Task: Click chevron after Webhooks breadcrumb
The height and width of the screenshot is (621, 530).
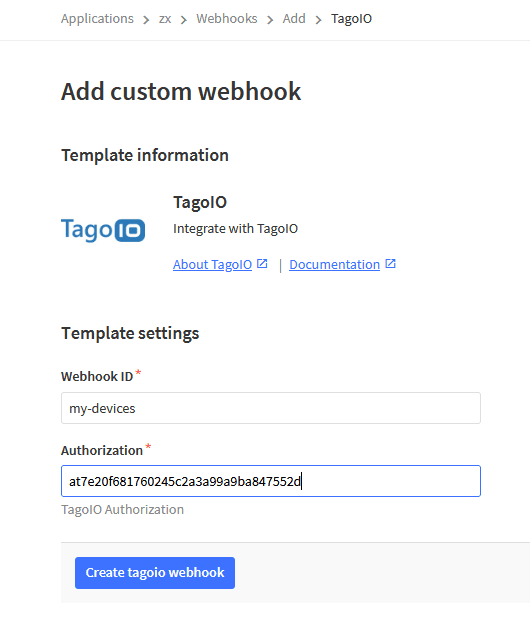Action: 270,19
